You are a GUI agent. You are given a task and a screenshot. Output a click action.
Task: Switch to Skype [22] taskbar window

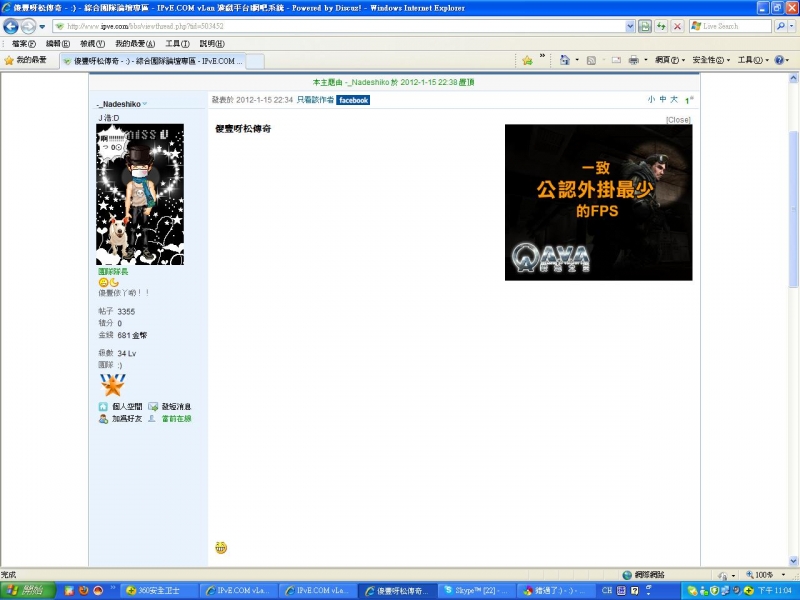point(476,591)
